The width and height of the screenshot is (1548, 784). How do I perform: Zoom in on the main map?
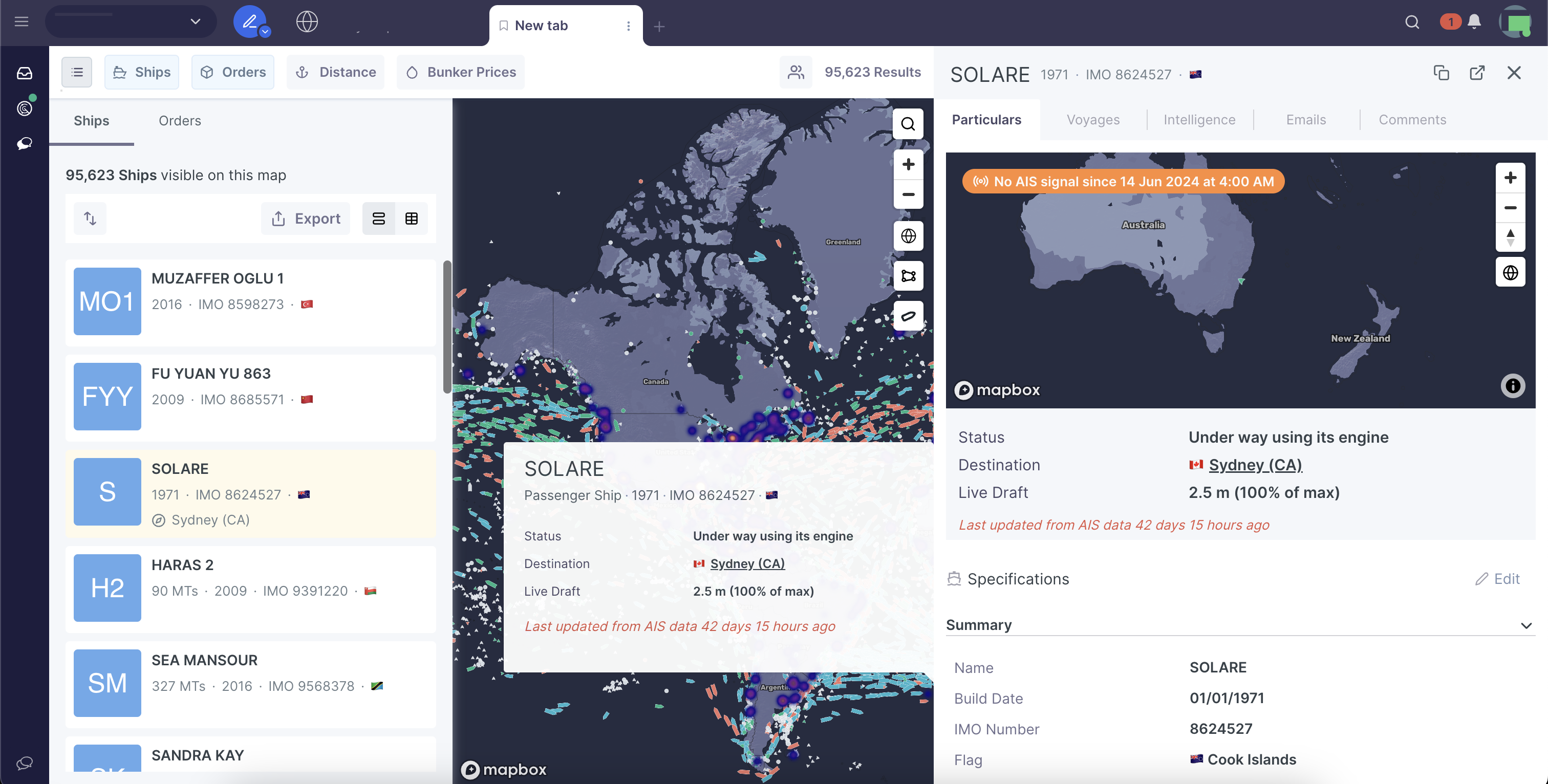coord(908,165)
